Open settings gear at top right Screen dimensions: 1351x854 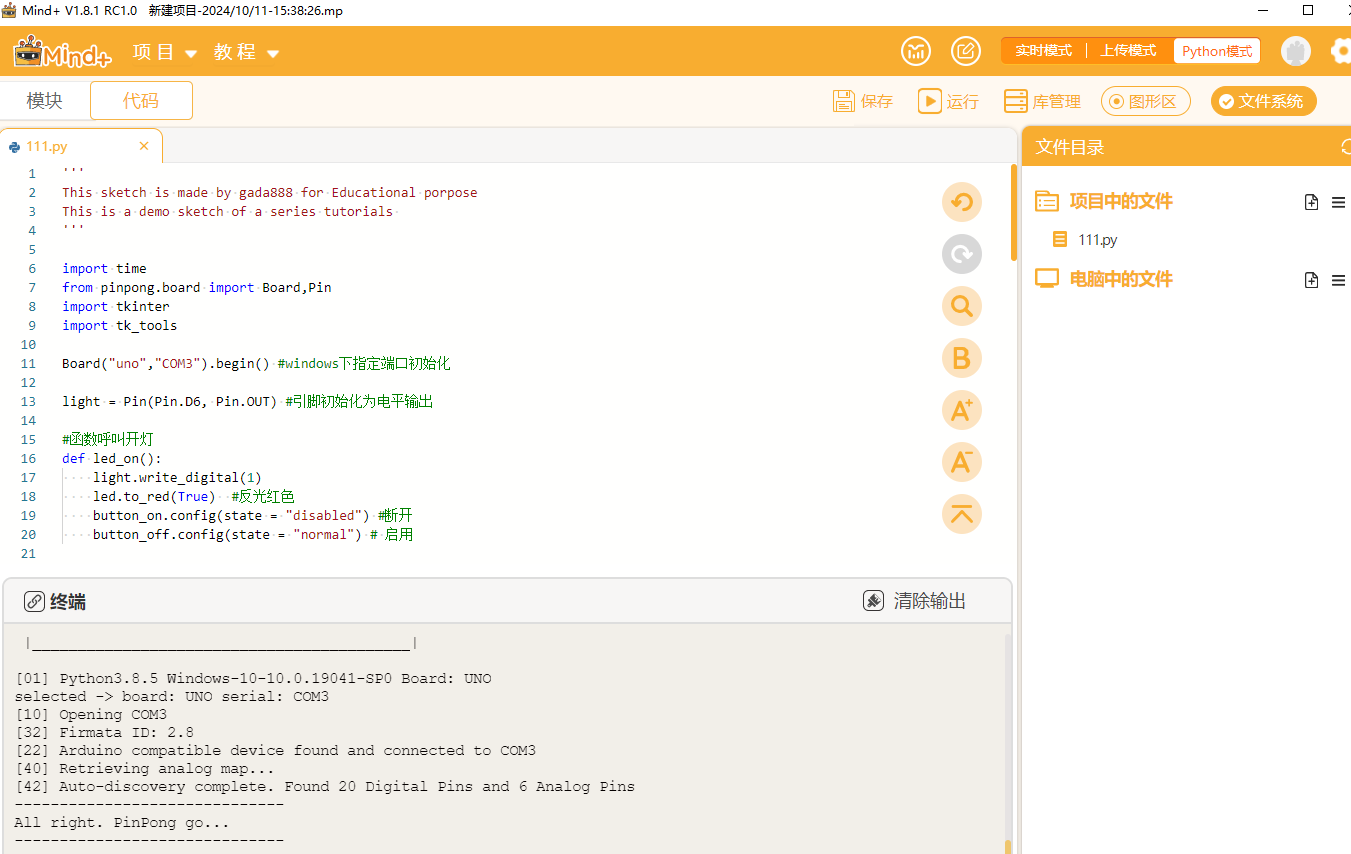[x=1342, y=51]
